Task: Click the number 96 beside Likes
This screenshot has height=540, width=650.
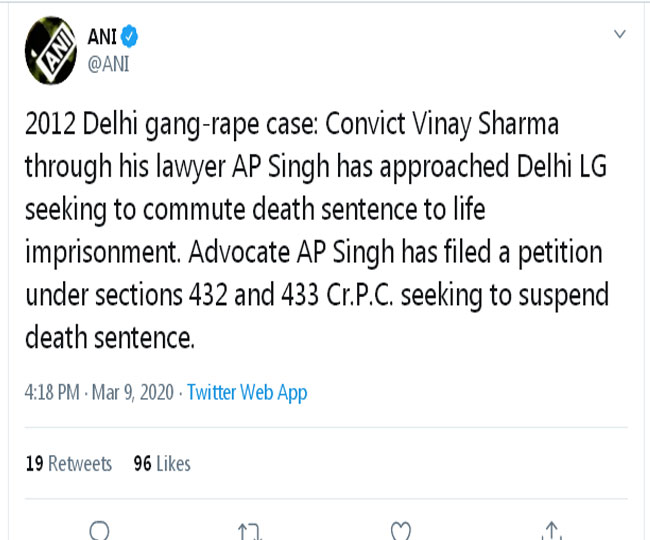Action: coord(141,463)
